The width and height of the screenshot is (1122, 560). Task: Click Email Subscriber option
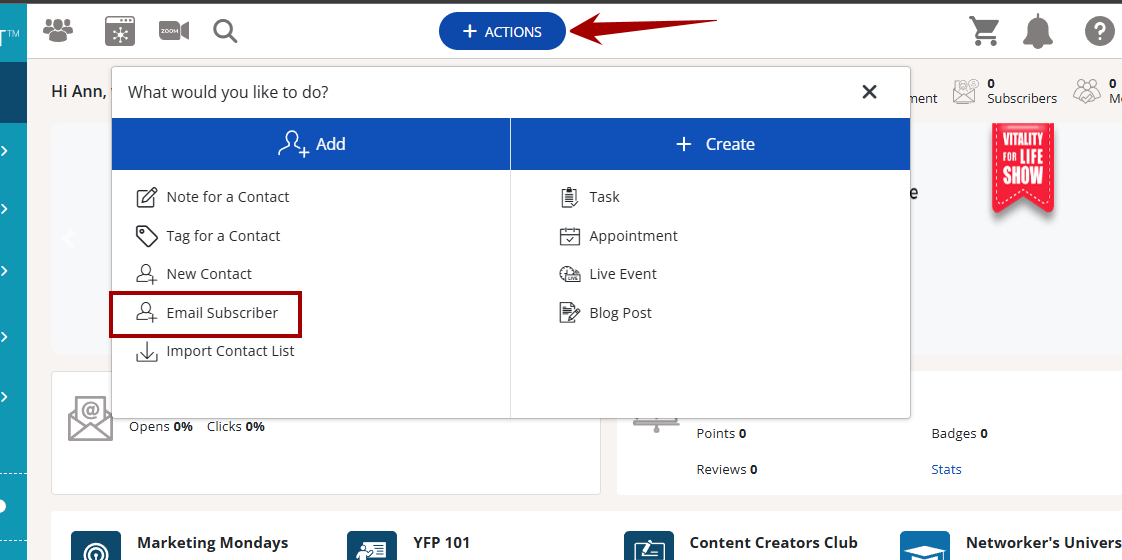(x=221, y=313)
